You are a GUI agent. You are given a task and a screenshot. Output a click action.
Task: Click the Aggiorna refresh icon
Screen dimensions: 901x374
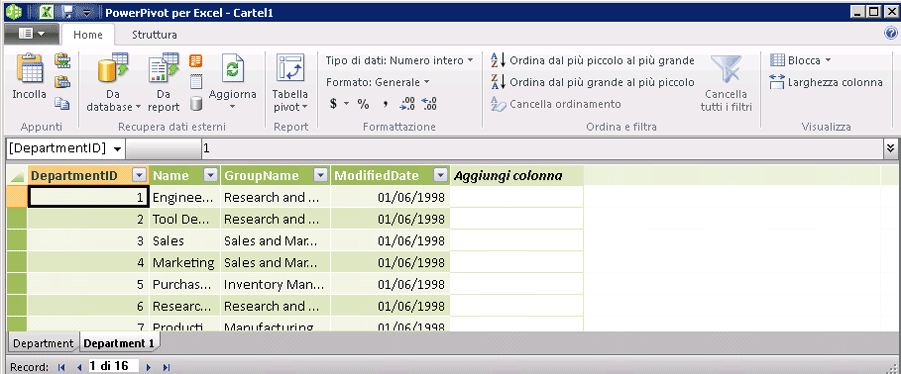click(x=233, y=69)
